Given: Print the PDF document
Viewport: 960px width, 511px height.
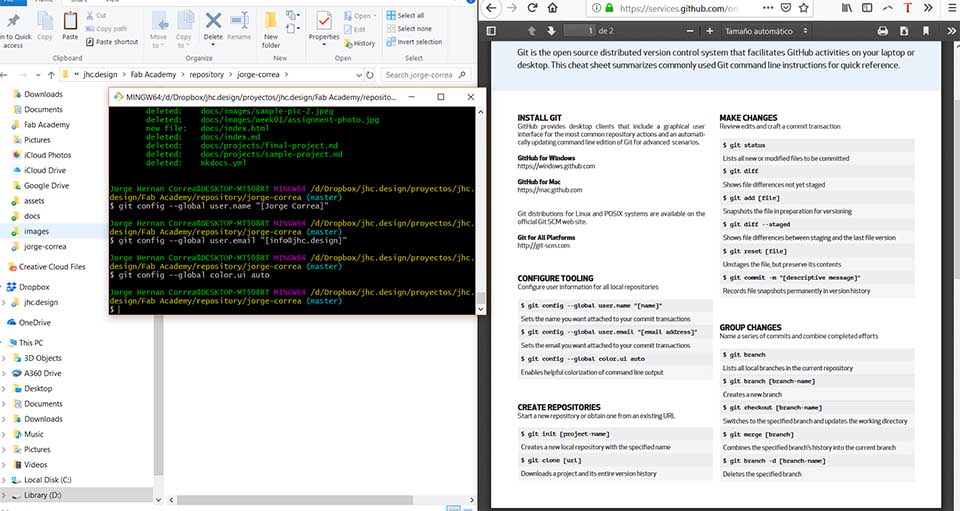Looking at the screenshot, I should pyautogui.click(x=882, y=31).
